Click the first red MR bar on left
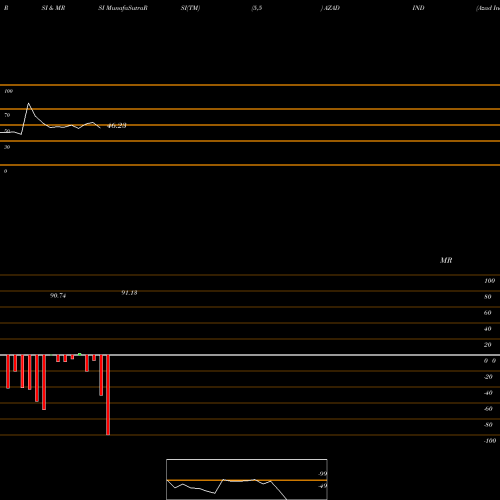The height and width of the screenshot is (500, 500). coord(8,372)
